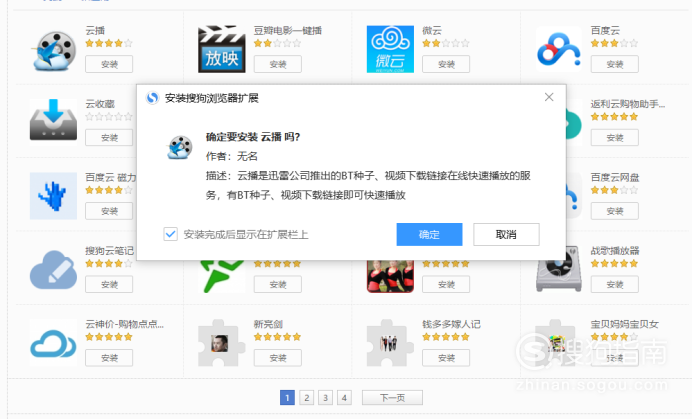Cancel installation with the 取消 button
Screen dimensions: 692x419
coord(506,234)
